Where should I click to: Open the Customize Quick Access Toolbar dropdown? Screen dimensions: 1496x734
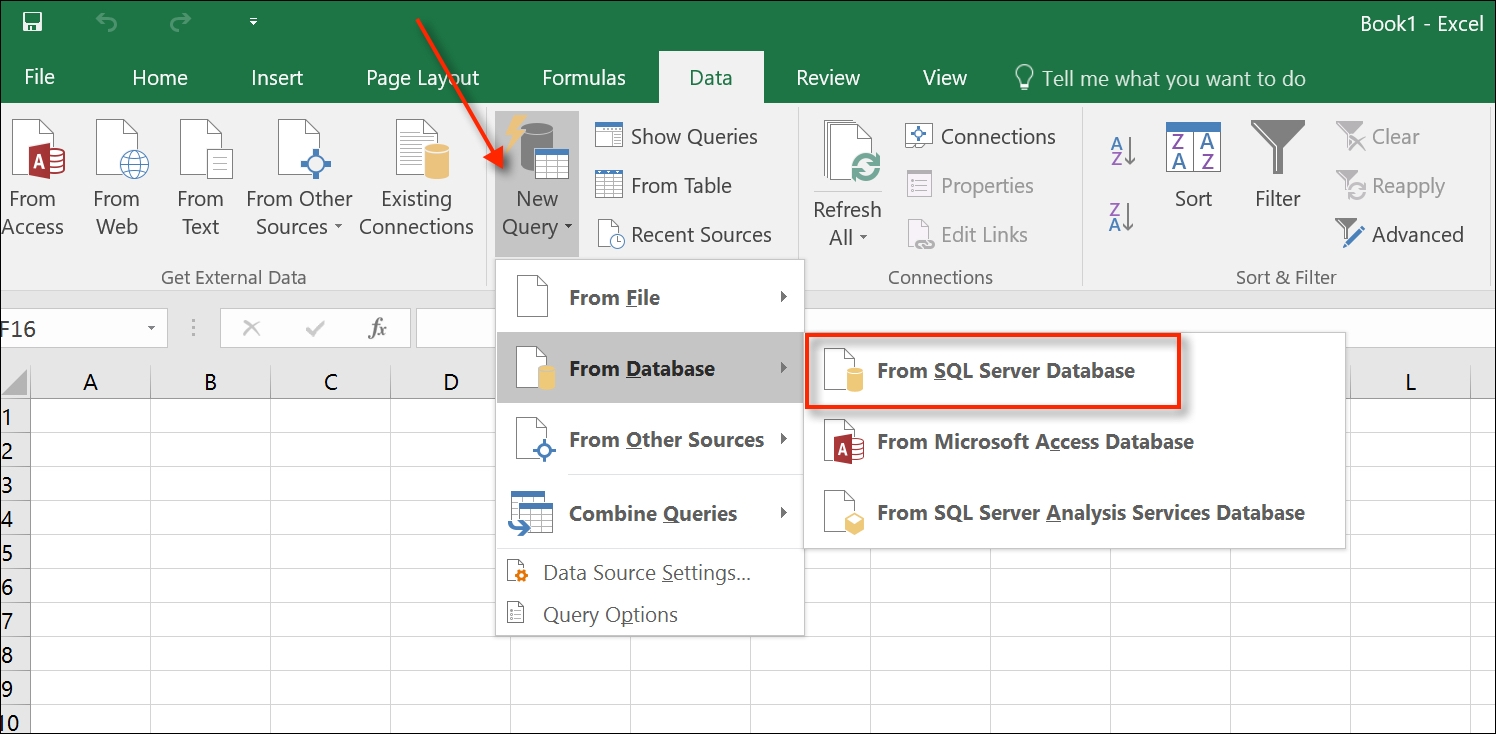click(x=253, y=22)
